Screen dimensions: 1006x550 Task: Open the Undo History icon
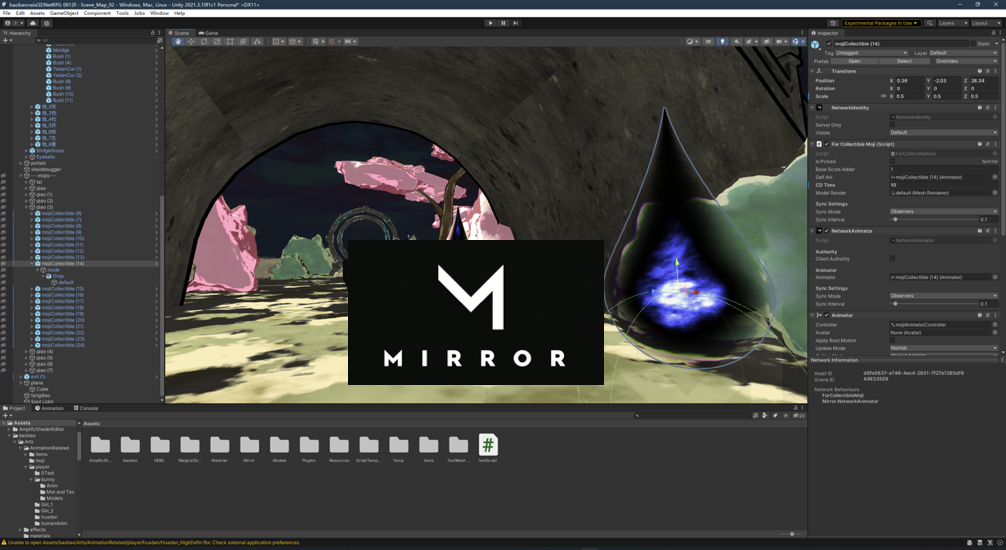click(833, 23)
